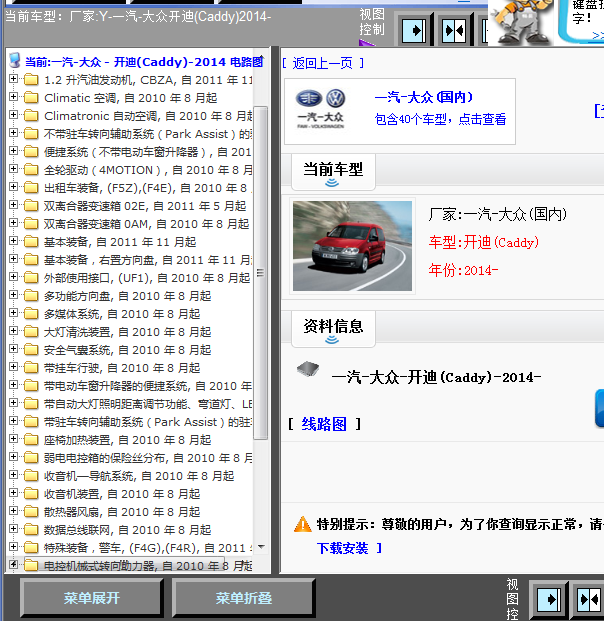Image resolution: width=604 pixels, height=621 pixels.
Task: Click the folder icon for 散热器风扇
Action: pyautogui.click(x=31, y=512)
